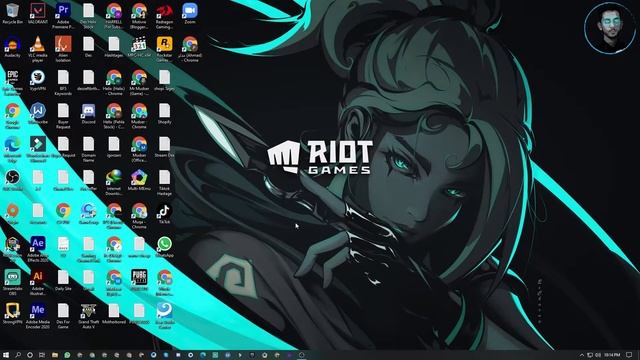This screenshot has height=360, width=640.
Task: Launch the VALORANT shortcut
Action: [38, 13]
